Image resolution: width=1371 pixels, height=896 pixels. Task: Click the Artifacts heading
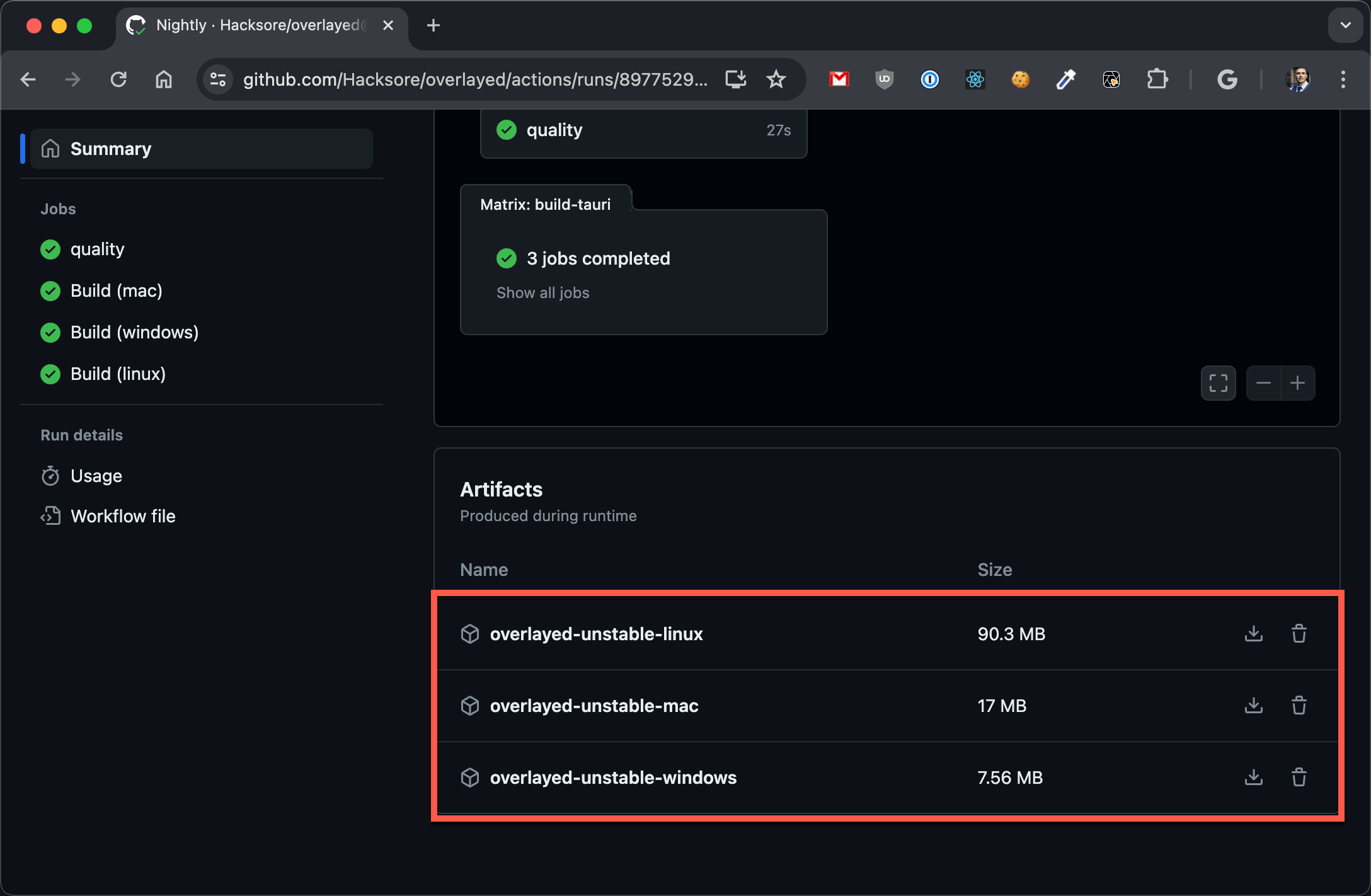(x=501, y=490)
